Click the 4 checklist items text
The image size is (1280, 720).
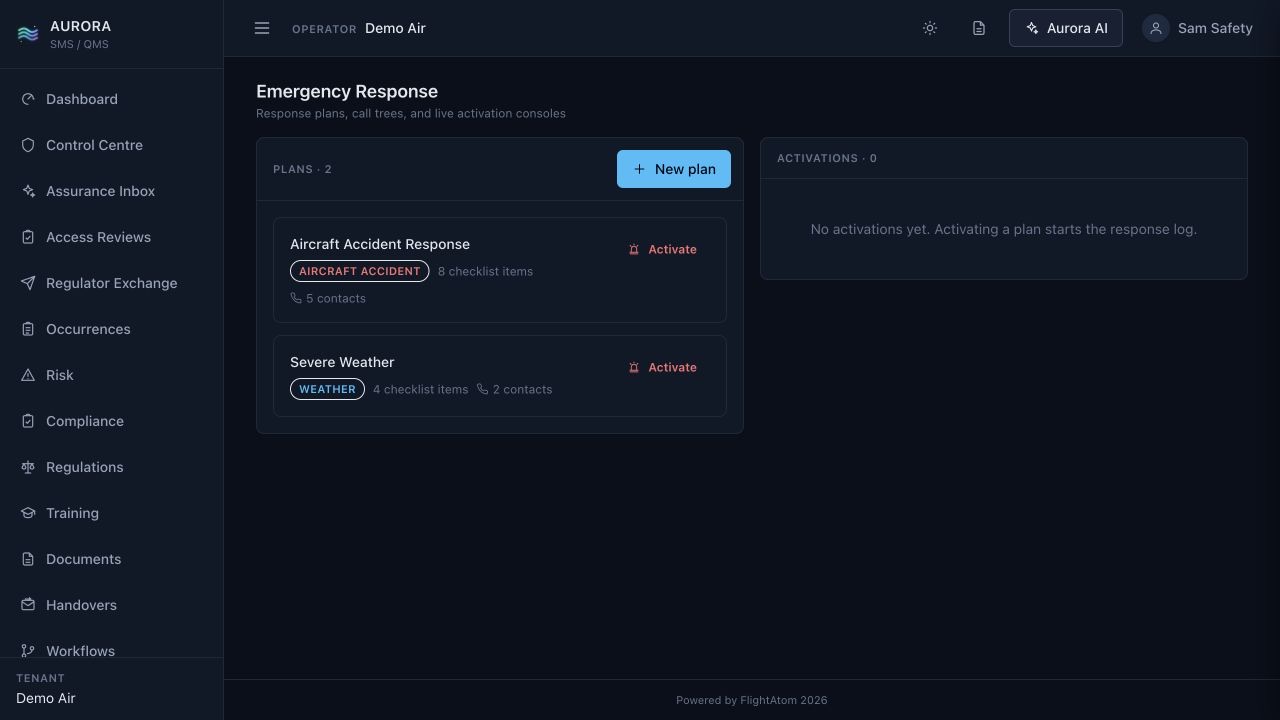(420, 389)
